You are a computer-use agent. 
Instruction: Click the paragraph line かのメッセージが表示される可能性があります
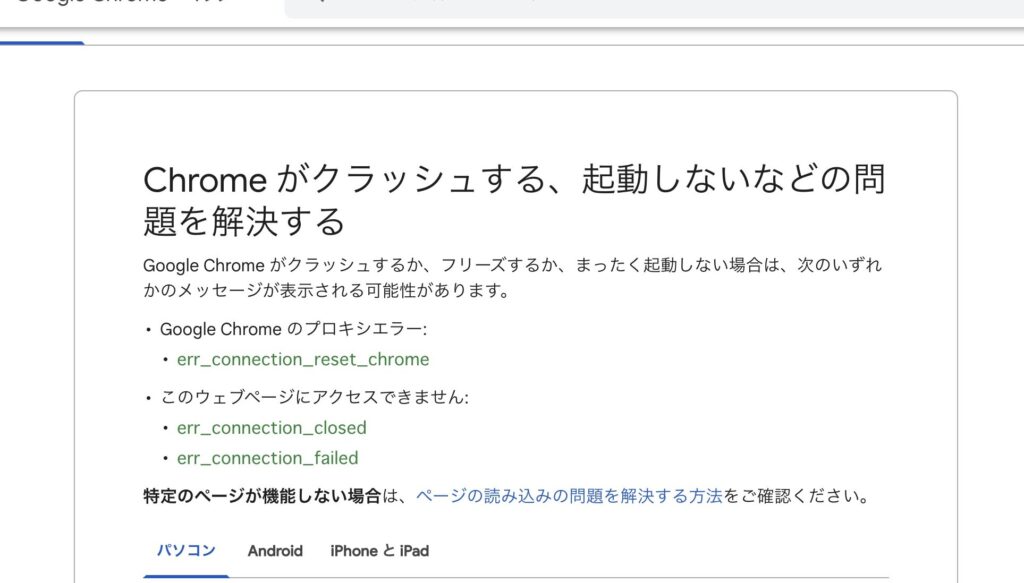coord(326,291)
